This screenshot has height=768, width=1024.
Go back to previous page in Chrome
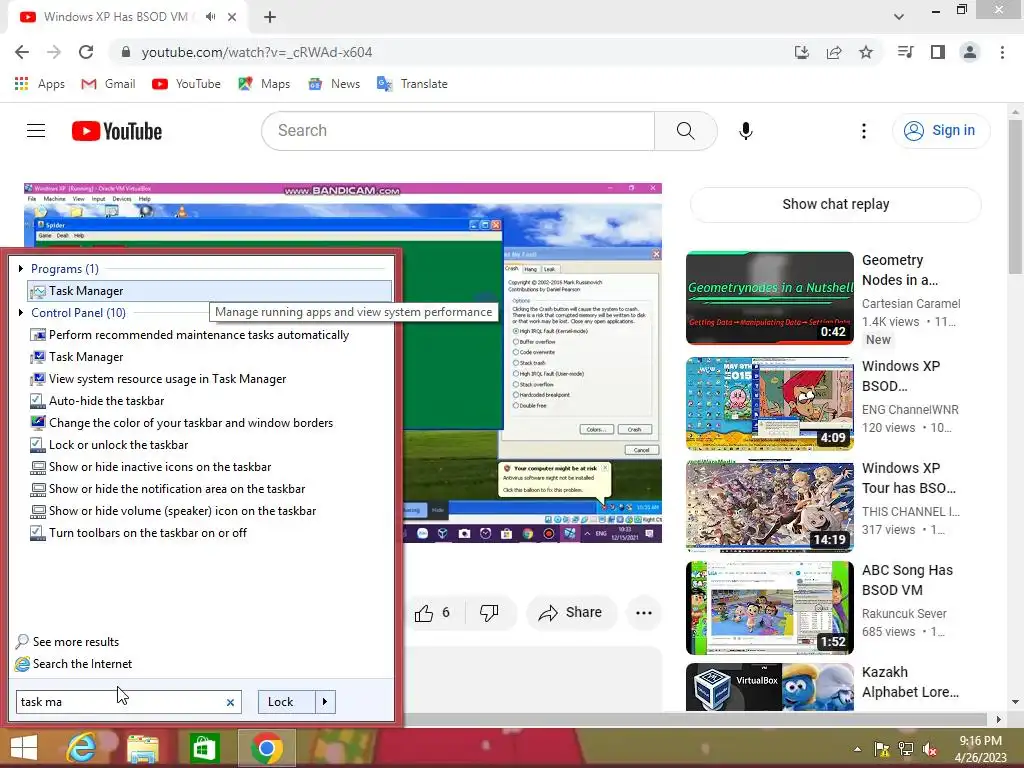click(22, 52)
